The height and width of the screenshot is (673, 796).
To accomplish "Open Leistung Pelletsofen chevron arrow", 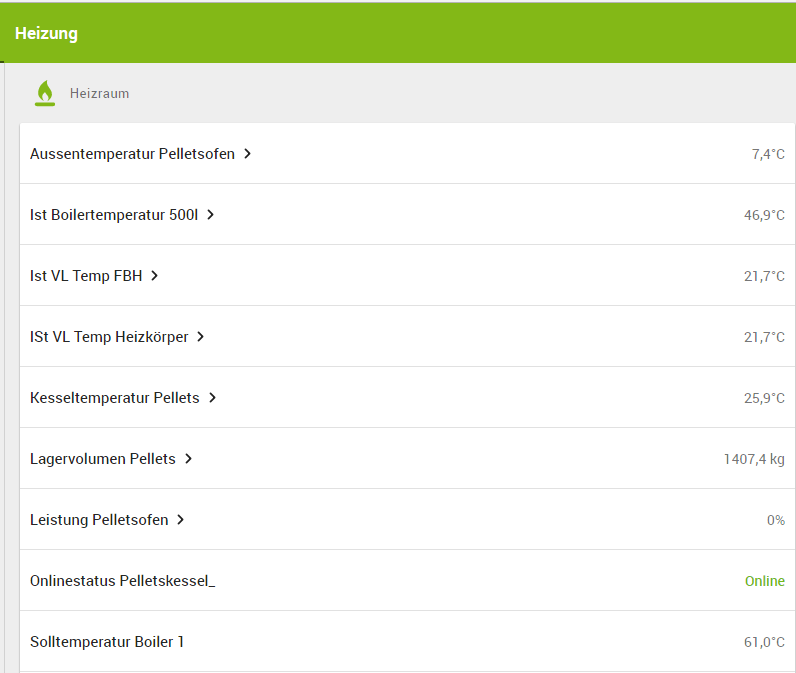I will point(181,520).
